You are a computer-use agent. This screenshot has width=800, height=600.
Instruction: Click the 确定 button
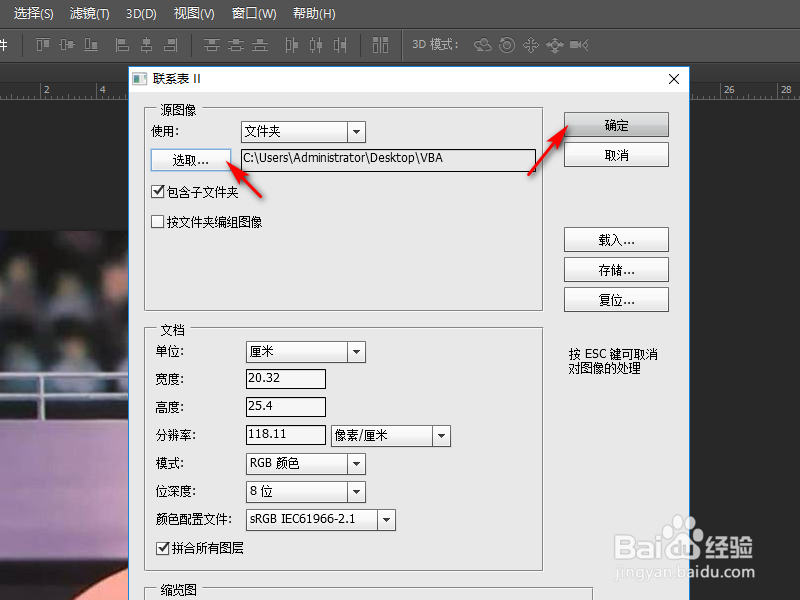pyautogui.click(x=616, y=125)
